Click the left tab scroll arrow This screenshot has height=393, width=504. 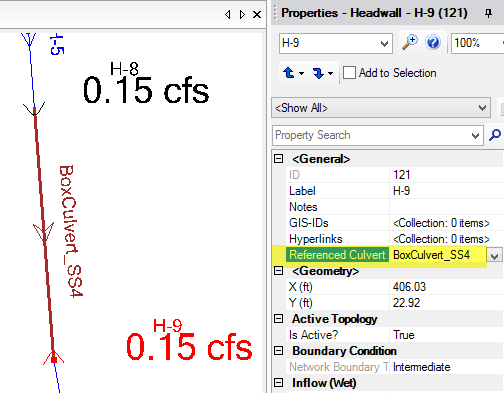228,14
